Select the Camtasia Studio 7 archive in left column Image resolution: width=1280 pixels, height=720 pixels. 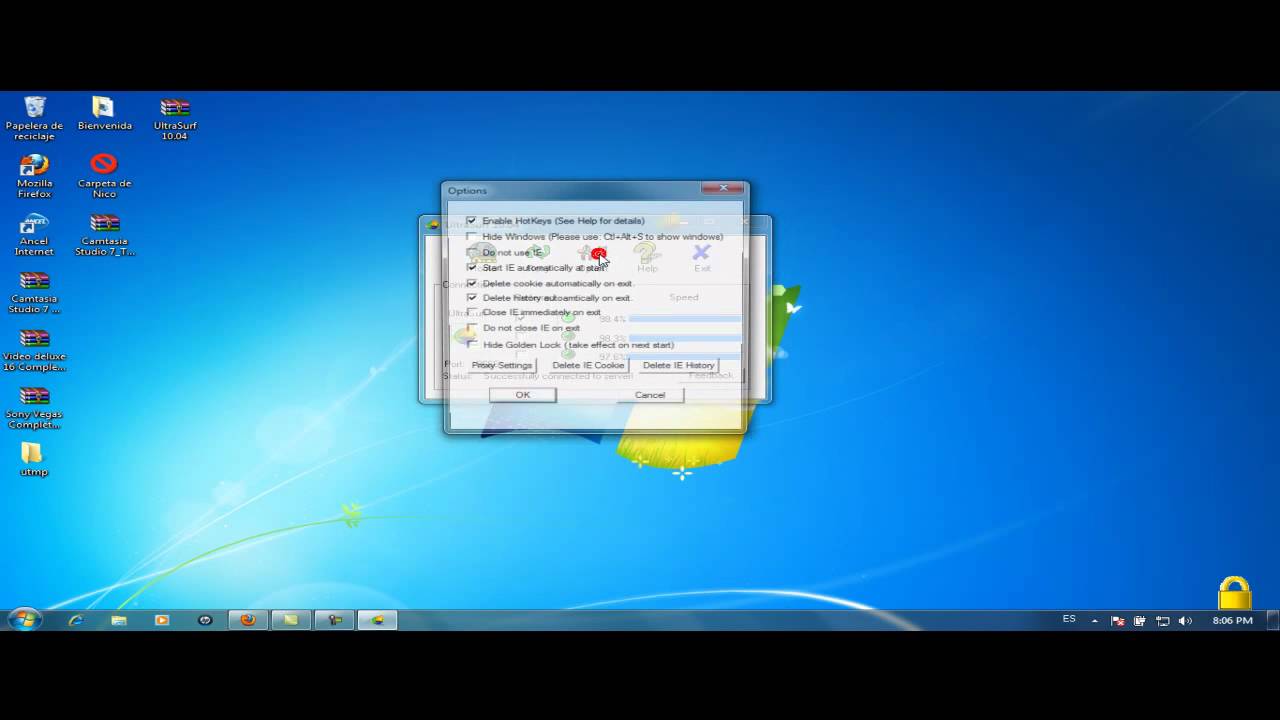tap(34, 292)
